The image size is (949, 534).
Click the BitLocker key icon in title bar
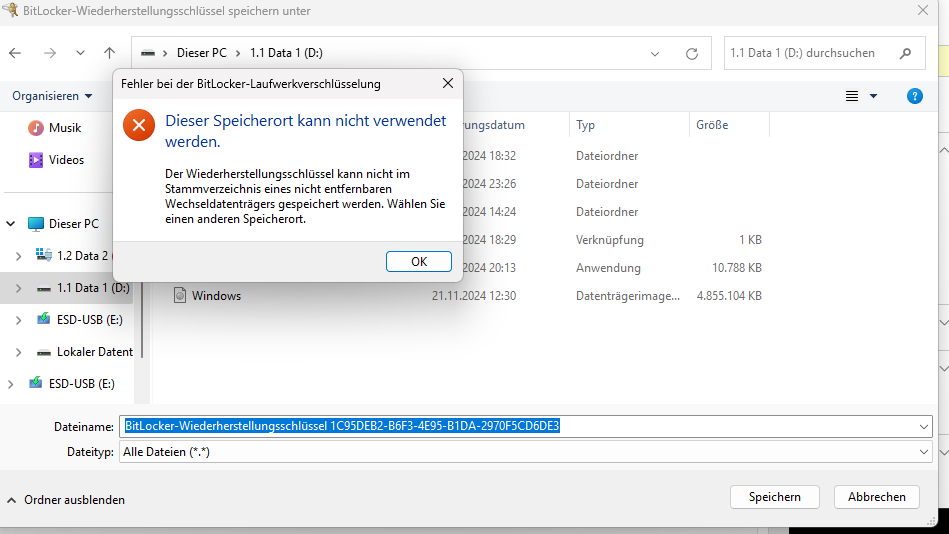(x=10, y=10)
